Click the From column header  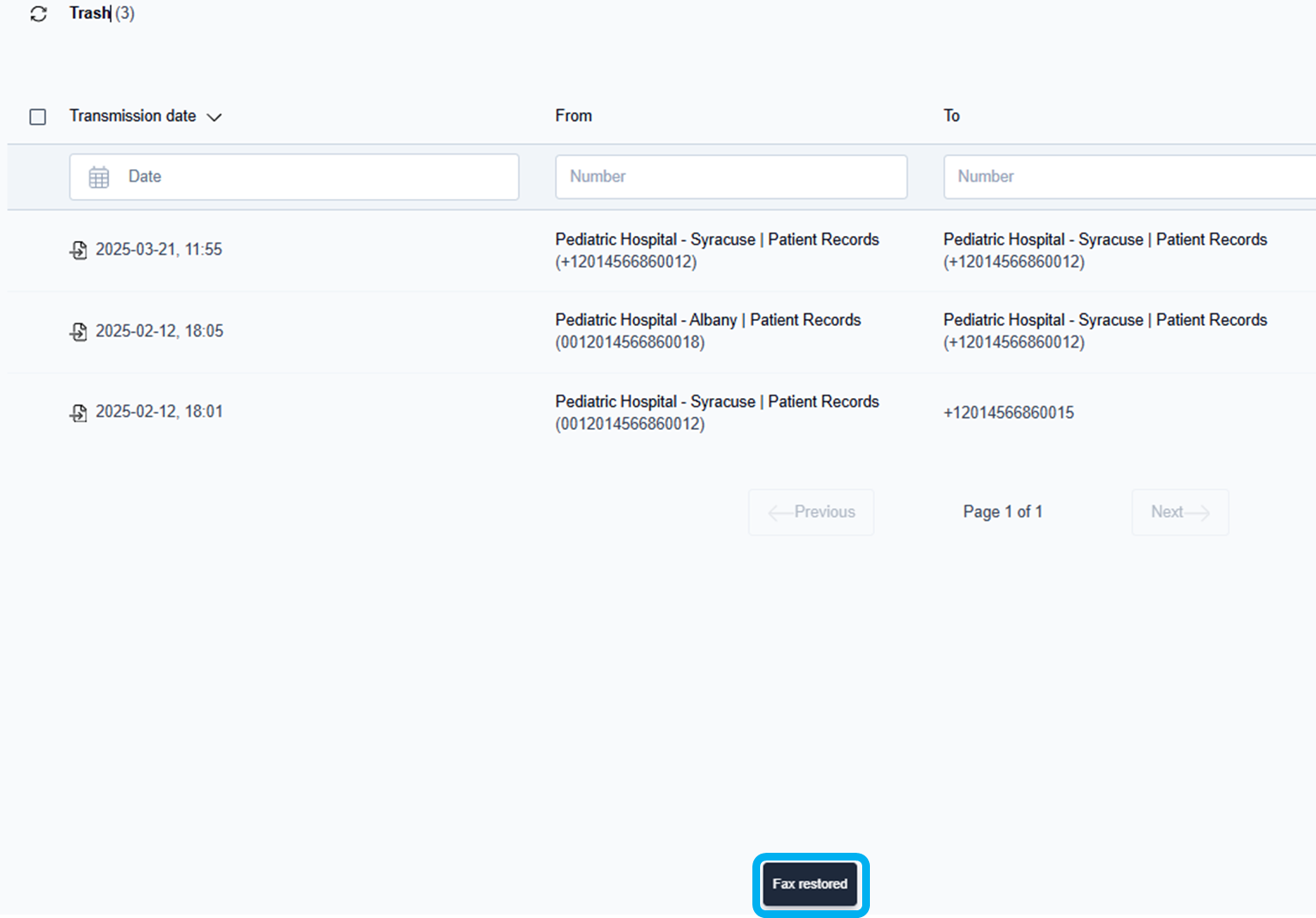pyautogui.click(x=573, y=116)
